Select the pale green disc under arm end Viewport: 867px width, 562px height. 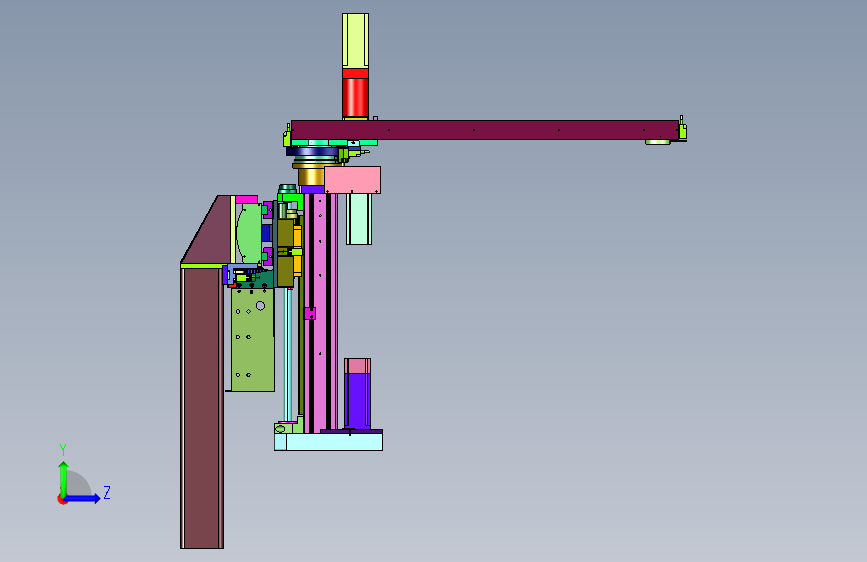[x=657, y=142]
